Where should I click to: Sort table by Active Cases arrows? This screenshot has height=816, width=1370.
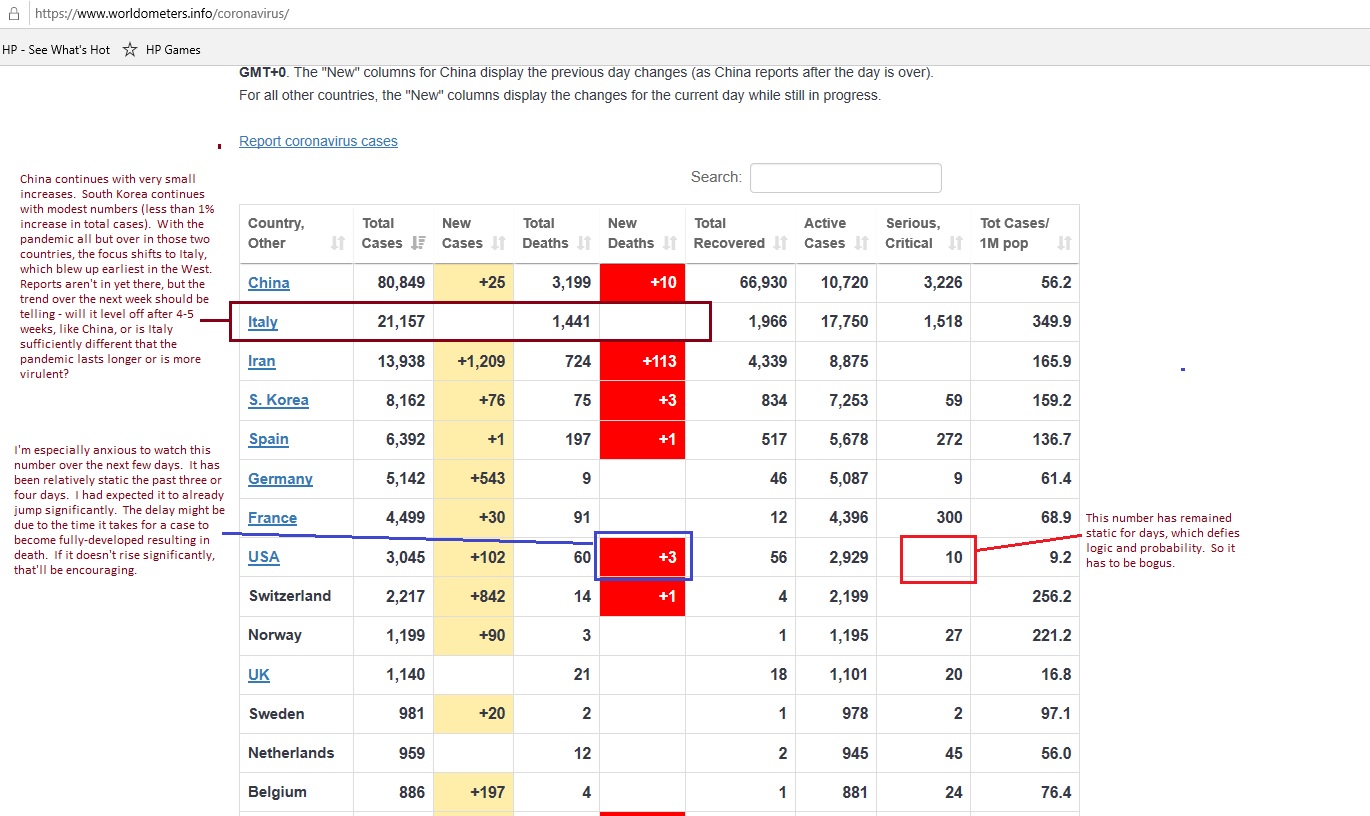pyautogui.click(x=863, y=243)
